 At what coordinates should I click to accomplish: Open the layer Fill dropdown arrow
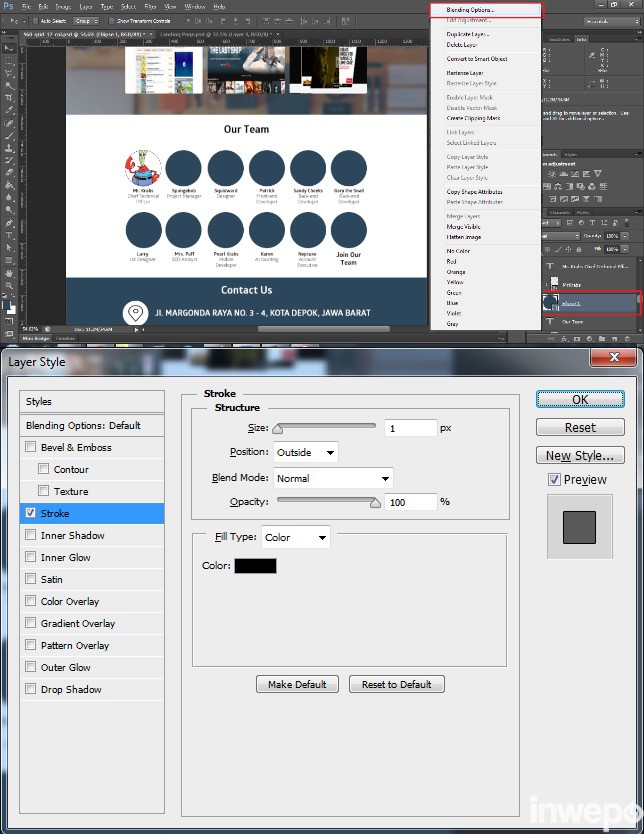click(625, 249)
